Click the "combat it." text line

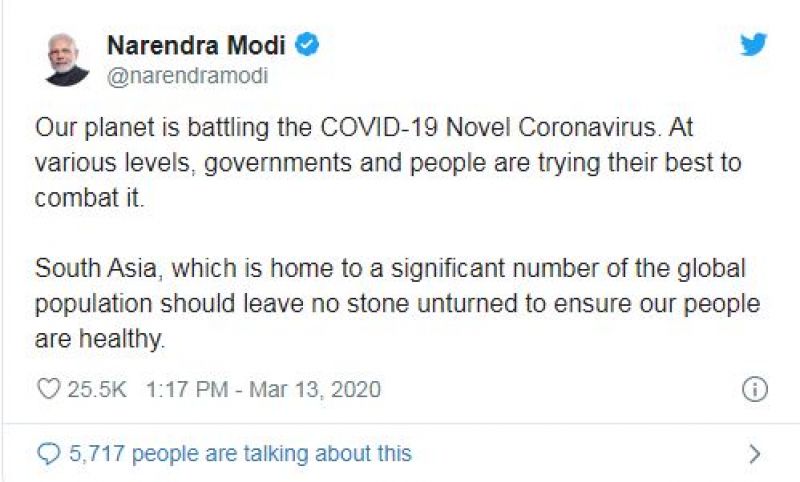point(91,198)
